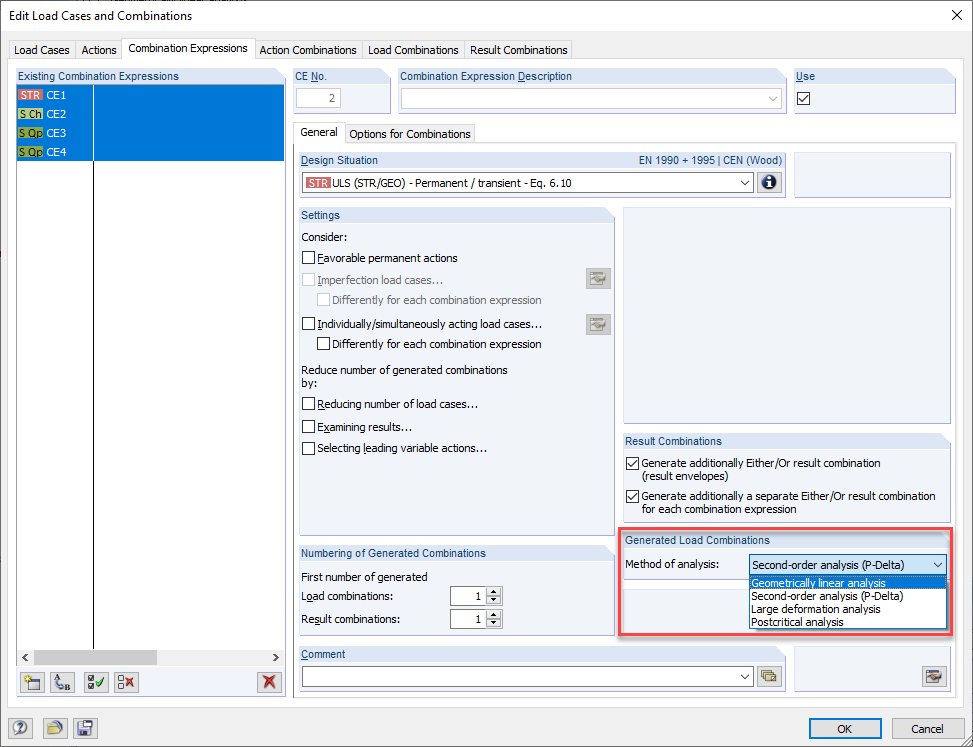This screenshot has width=973, height=747.
Task: Enable Selecting leading variable actions
Action: [308, 448]
